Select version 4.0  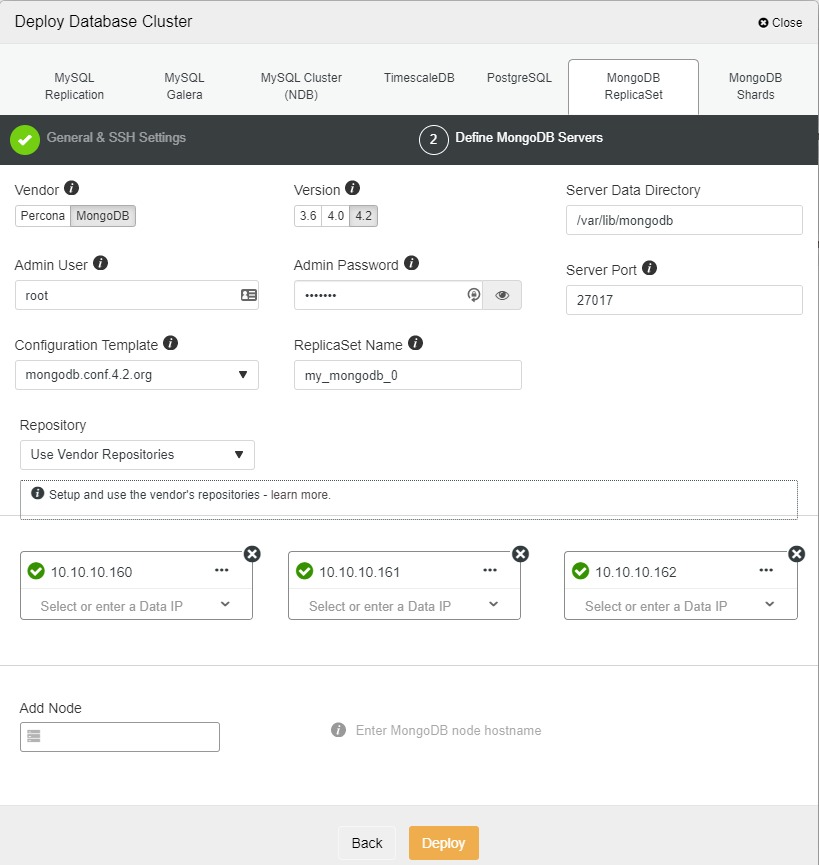[335, 216]
